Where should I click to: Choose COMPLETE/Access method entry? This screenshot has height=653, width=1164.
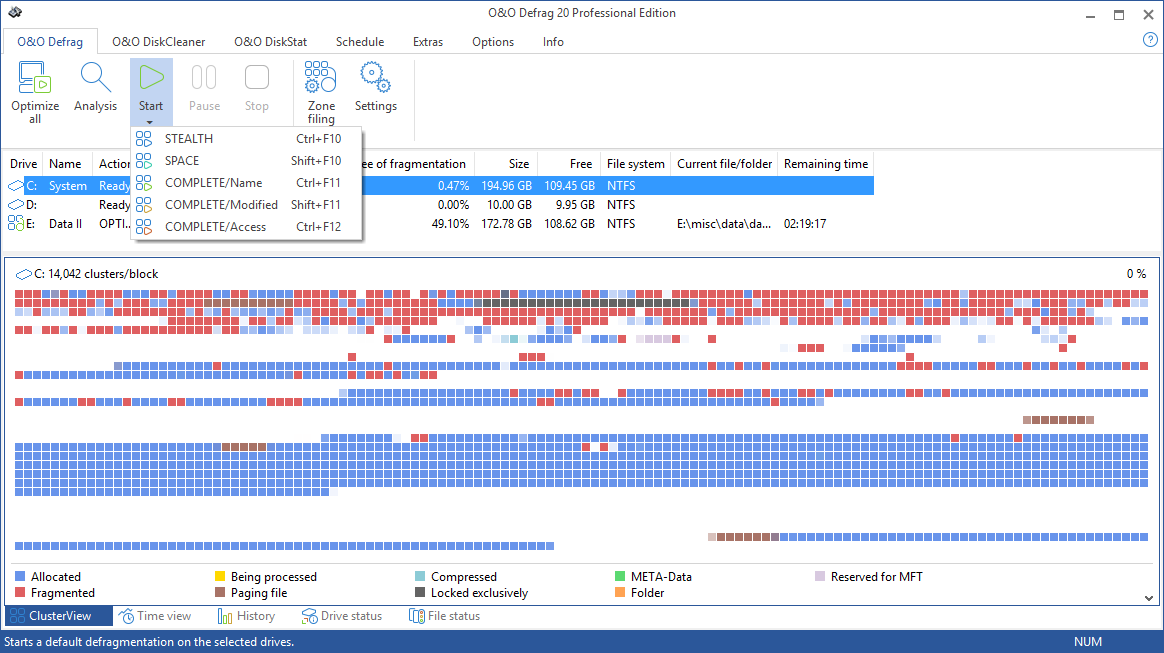246,226
